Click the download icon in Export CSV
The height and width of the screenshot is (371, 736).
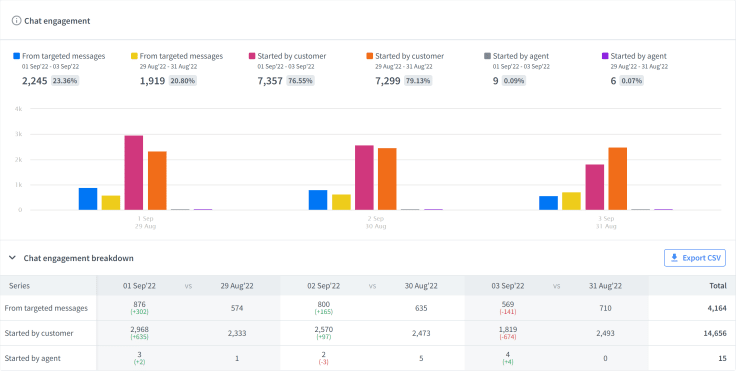pos(675,258)
